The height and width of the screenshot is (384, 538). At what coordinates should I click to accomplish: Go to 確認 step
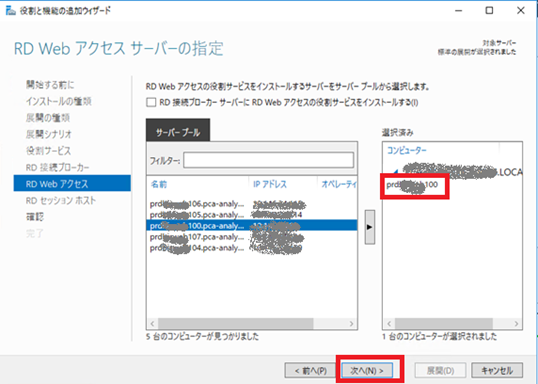[35, 217]
